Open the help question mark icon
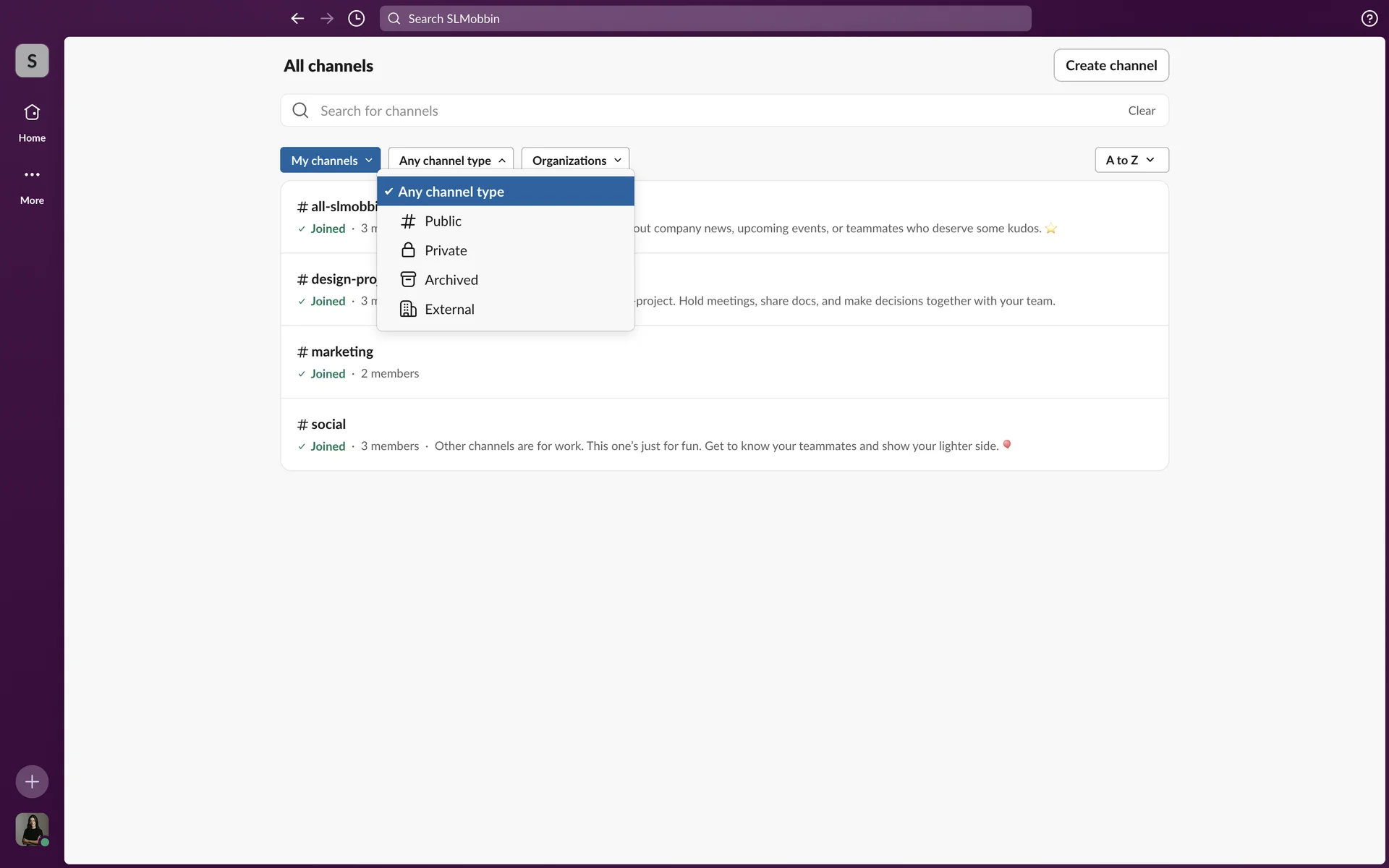 pyautogui.click(x=1369, y=19)
